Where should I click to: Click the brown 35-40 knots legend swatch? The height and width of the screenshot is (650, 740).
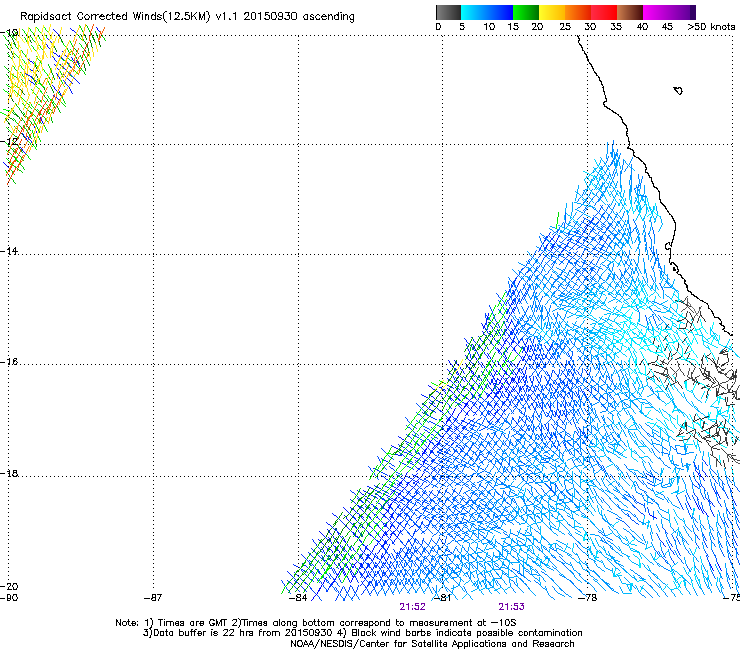point(630,12)
